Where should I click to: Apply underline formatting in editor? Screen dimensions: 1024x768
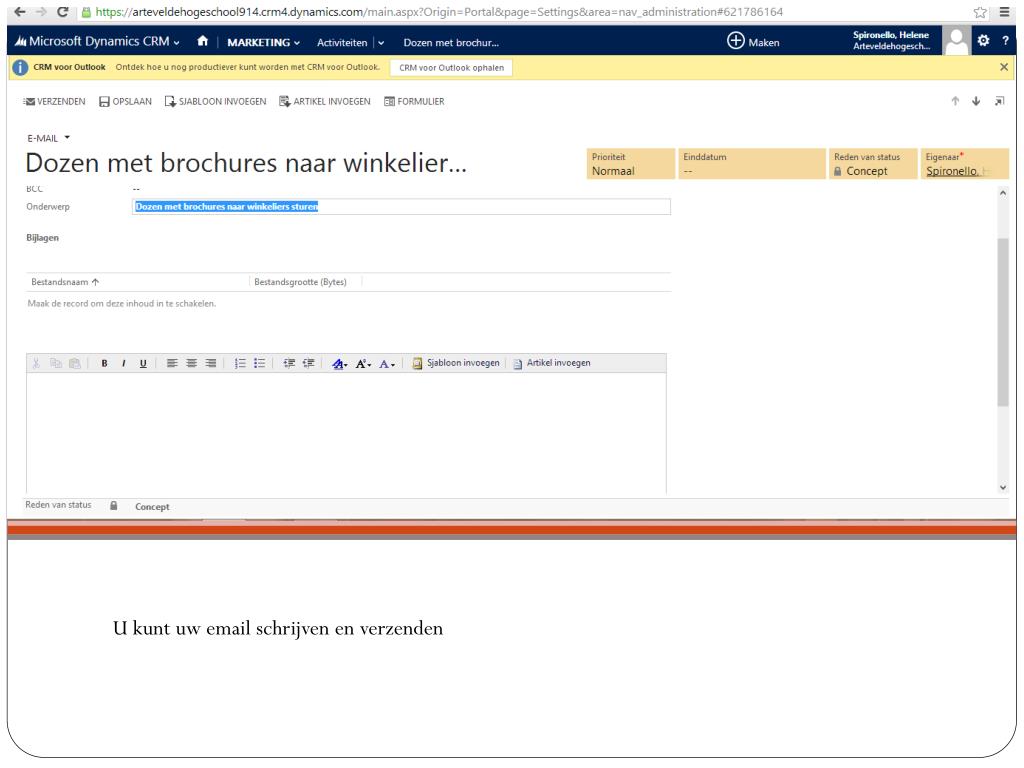(x=143, y=363)
